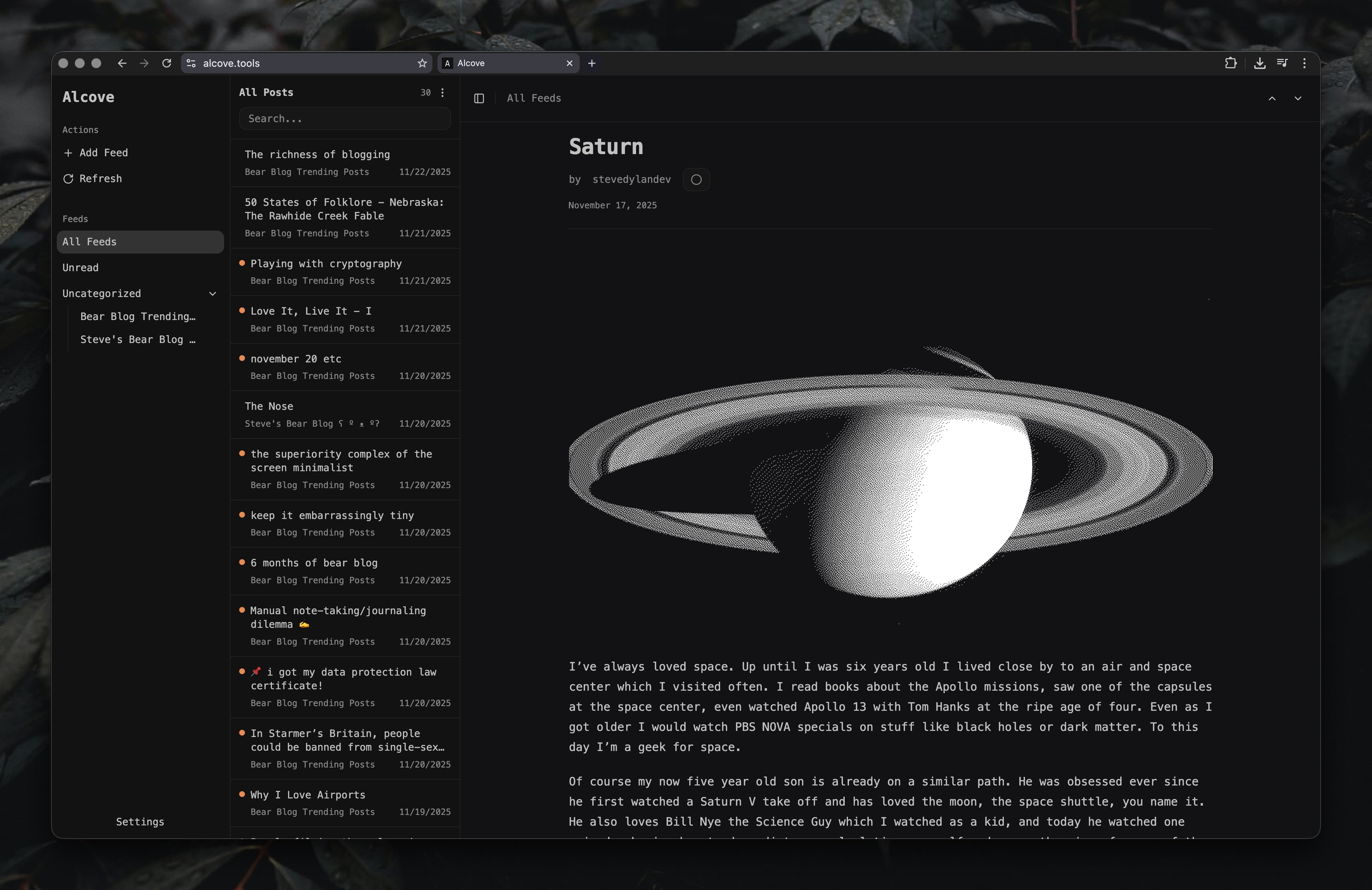This screenshot has height=890, width=1372.
Task: Click the Search posts field
Action: [345, 119]
